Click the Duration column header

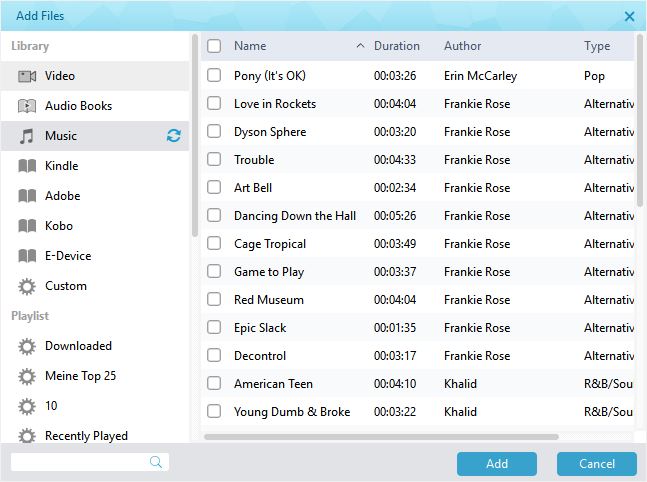397,46
